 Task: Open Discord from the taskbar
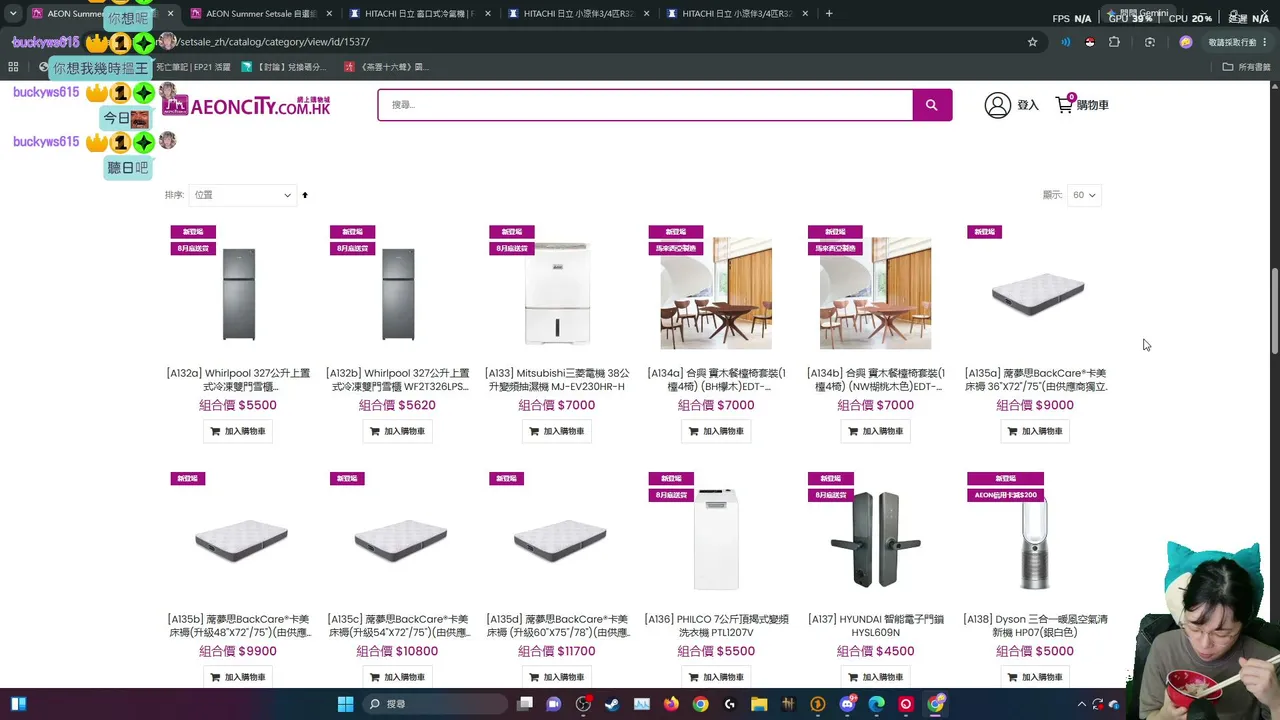tap(848, 704)
